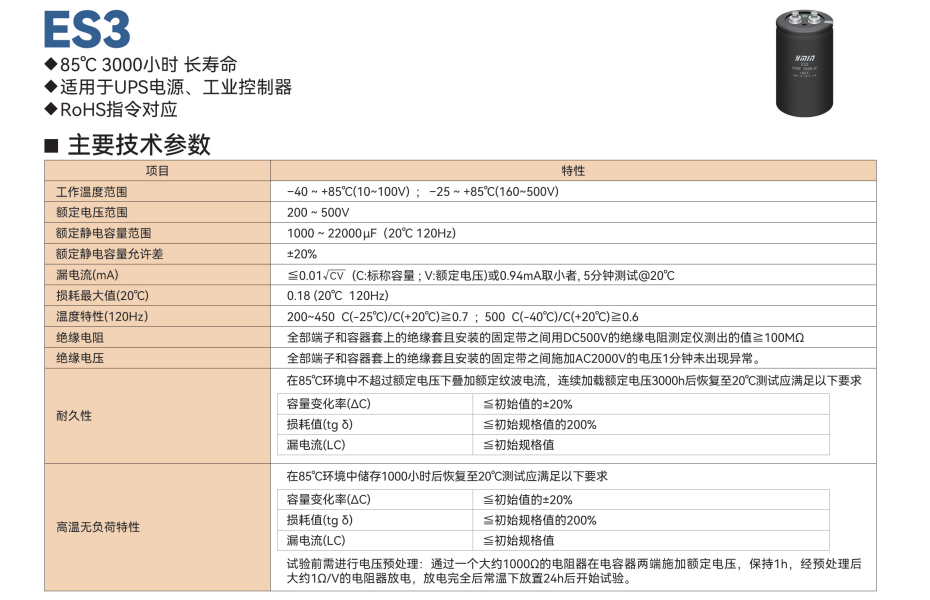
Task: Click the black square beside 主要技术参数
Action: [52, 145]
